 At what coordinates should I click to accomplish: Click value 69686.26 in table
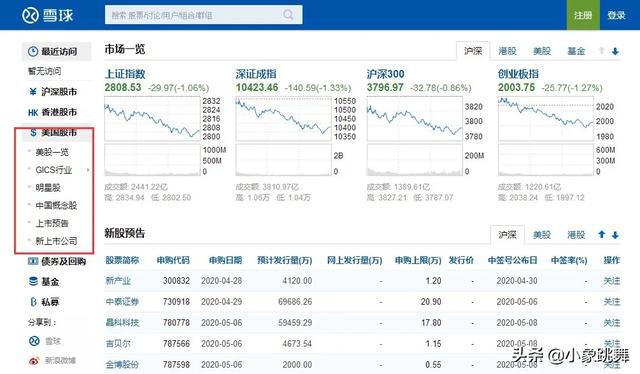[x=295, y=302]
